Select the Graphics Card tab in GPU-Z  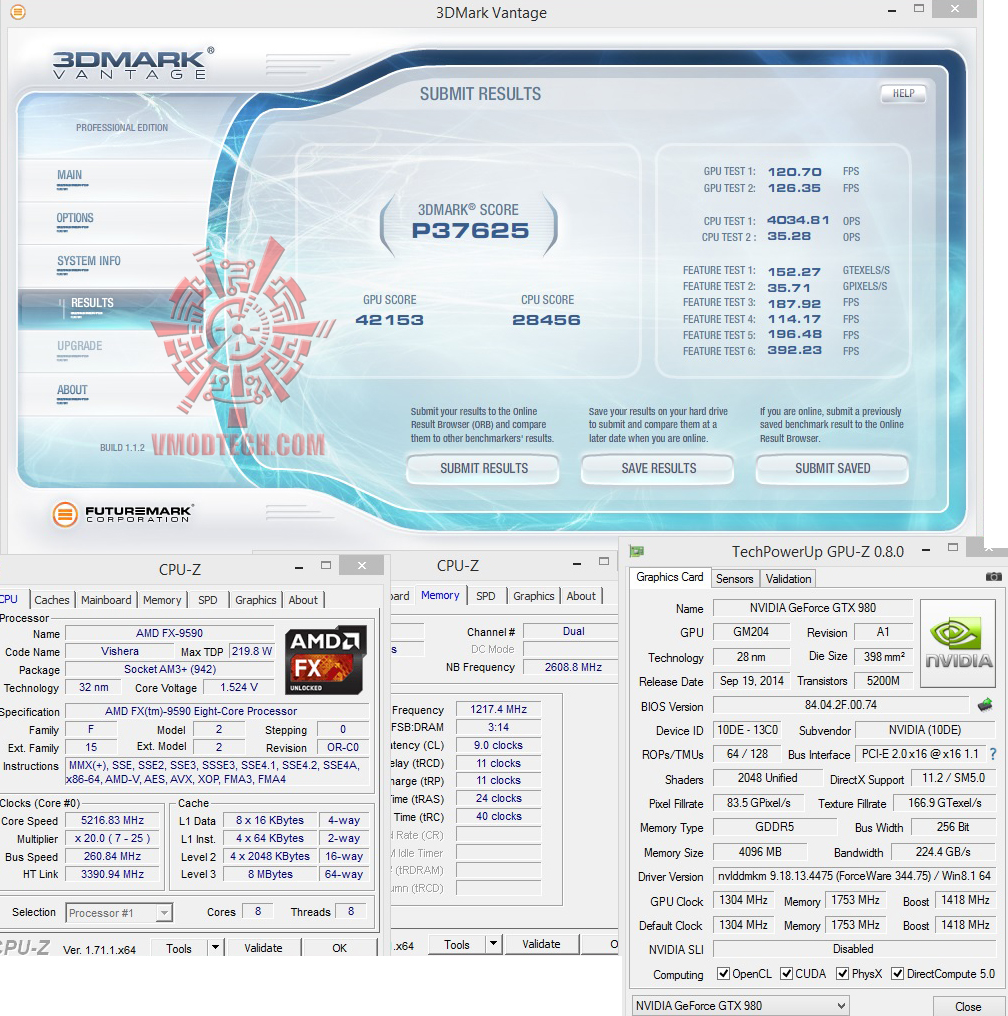click(670, 577)
